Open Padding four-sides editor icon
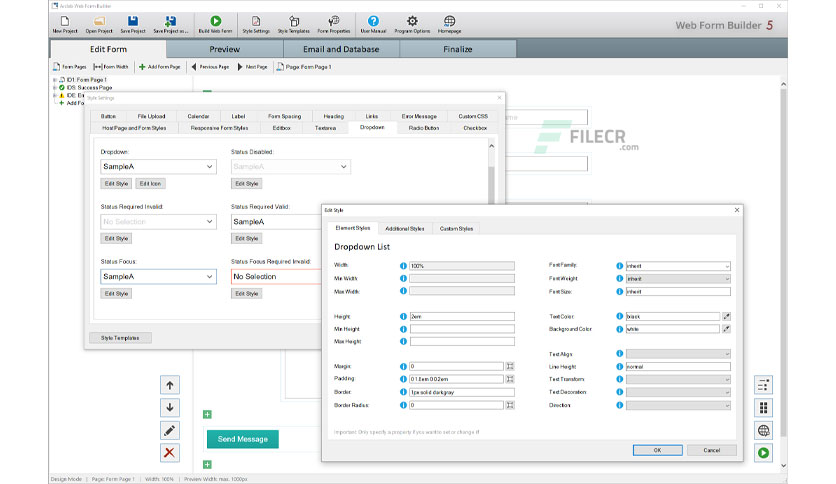 tap(510, 379)
